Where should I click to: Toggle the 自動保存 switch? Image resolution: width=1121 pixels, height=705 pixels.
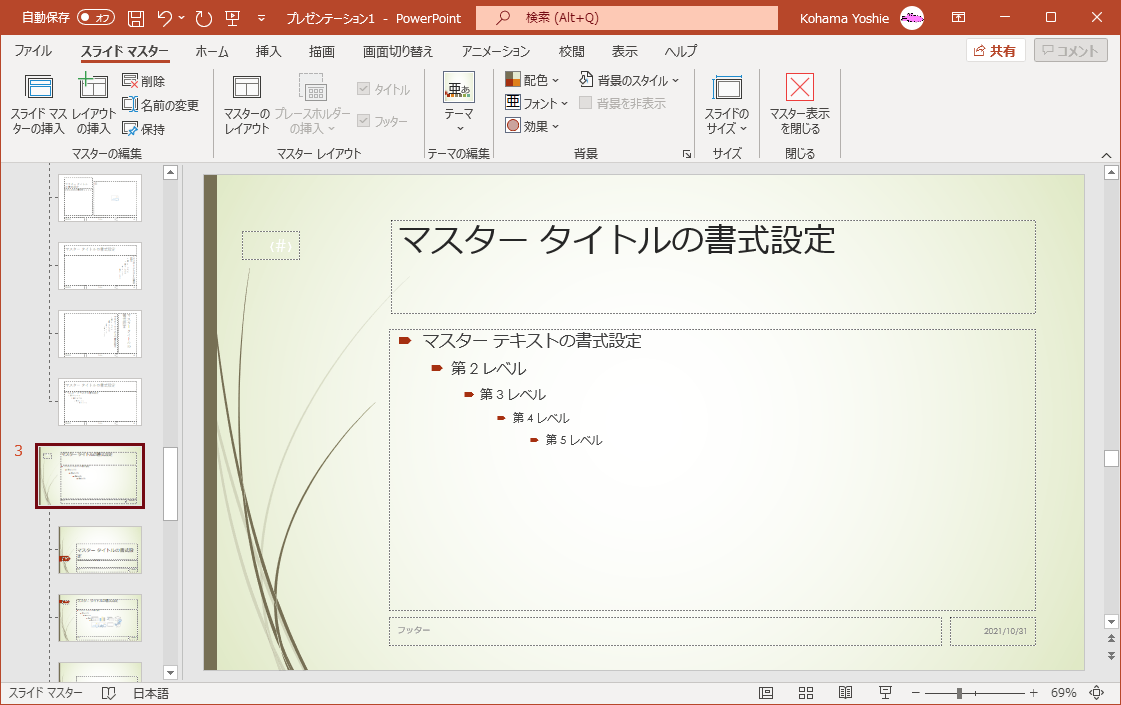[x=95, y=18]
